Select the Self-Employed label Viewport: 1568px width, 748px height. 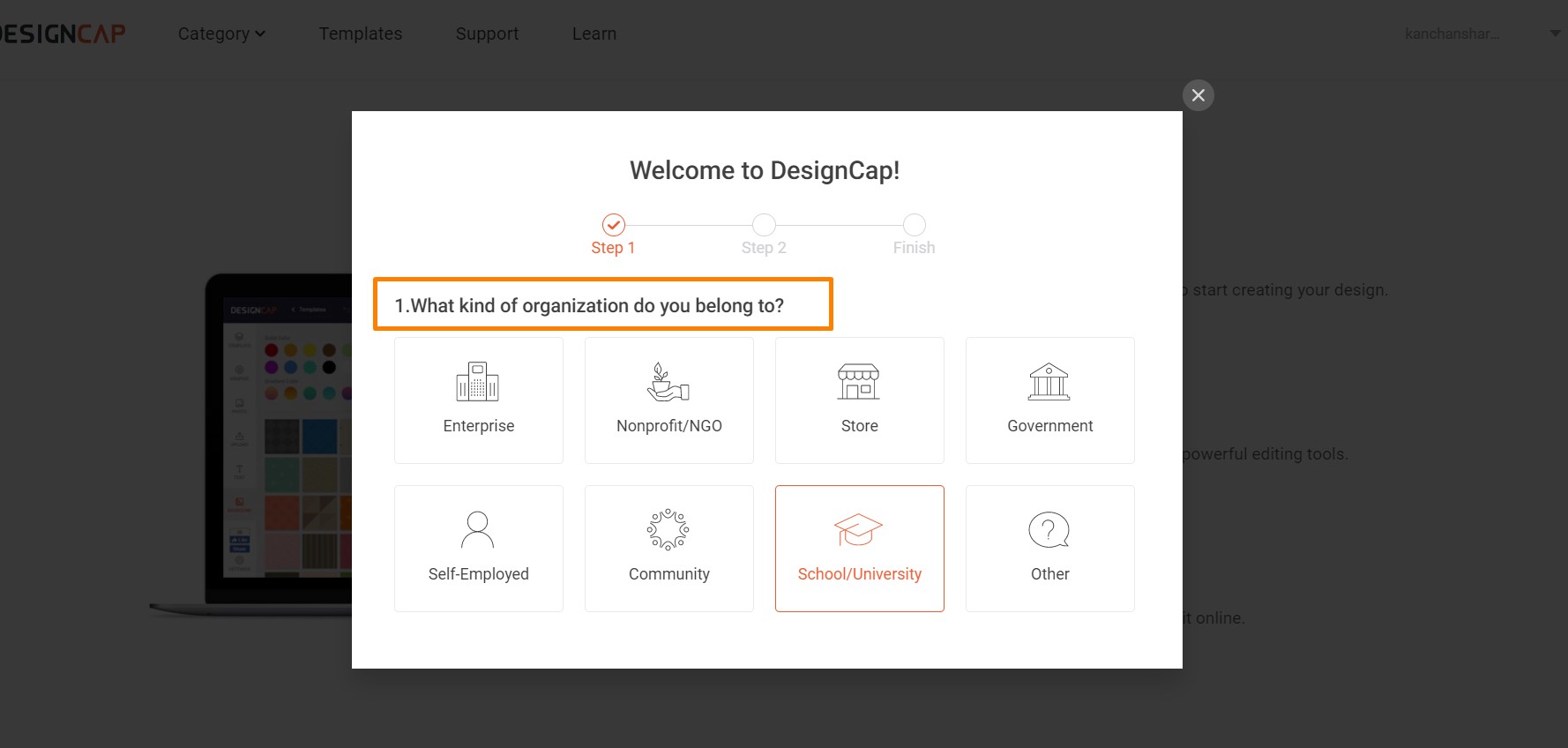(x=479, y=574)
